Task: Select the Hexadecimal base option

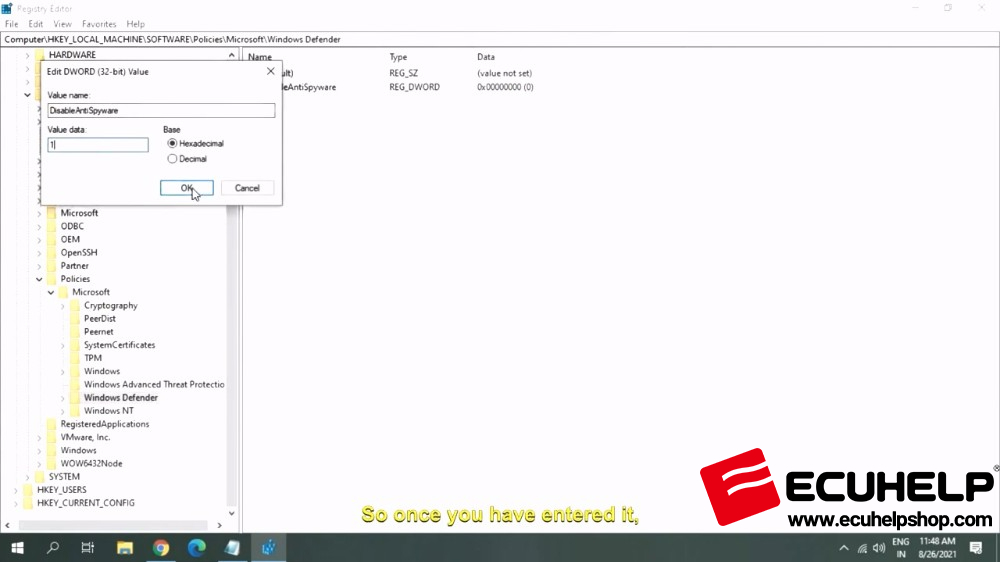Action: (195, 144)
